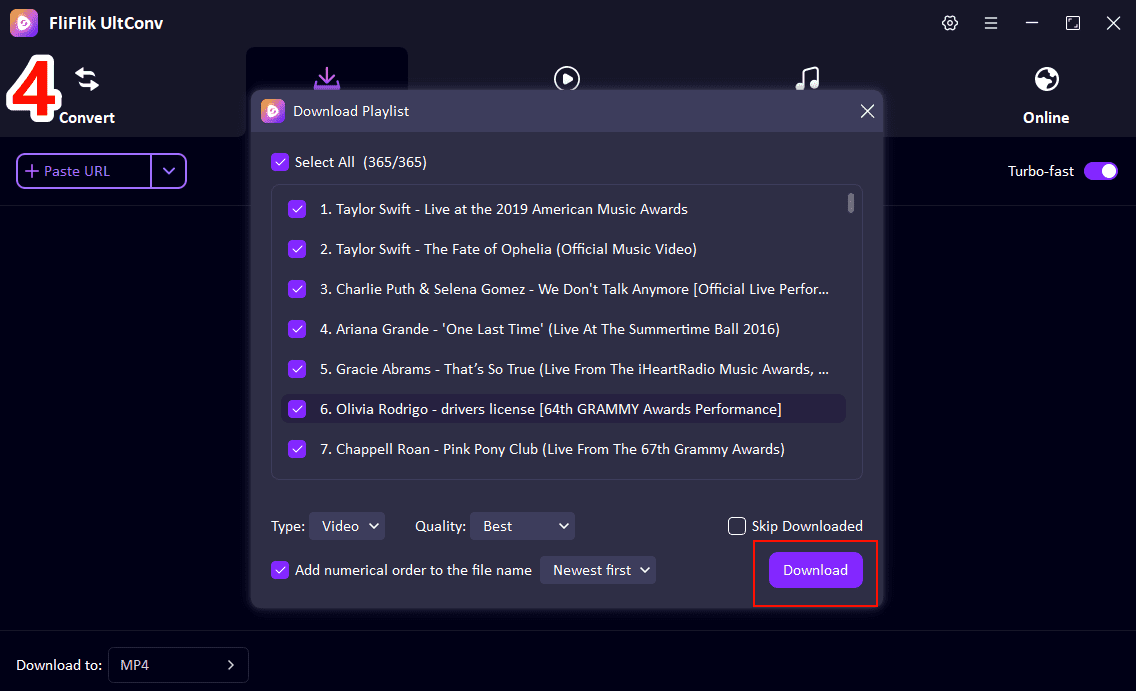Enable the Skip Downloaded checkbox
The image size is (1136, 691).
click(737, 526)
